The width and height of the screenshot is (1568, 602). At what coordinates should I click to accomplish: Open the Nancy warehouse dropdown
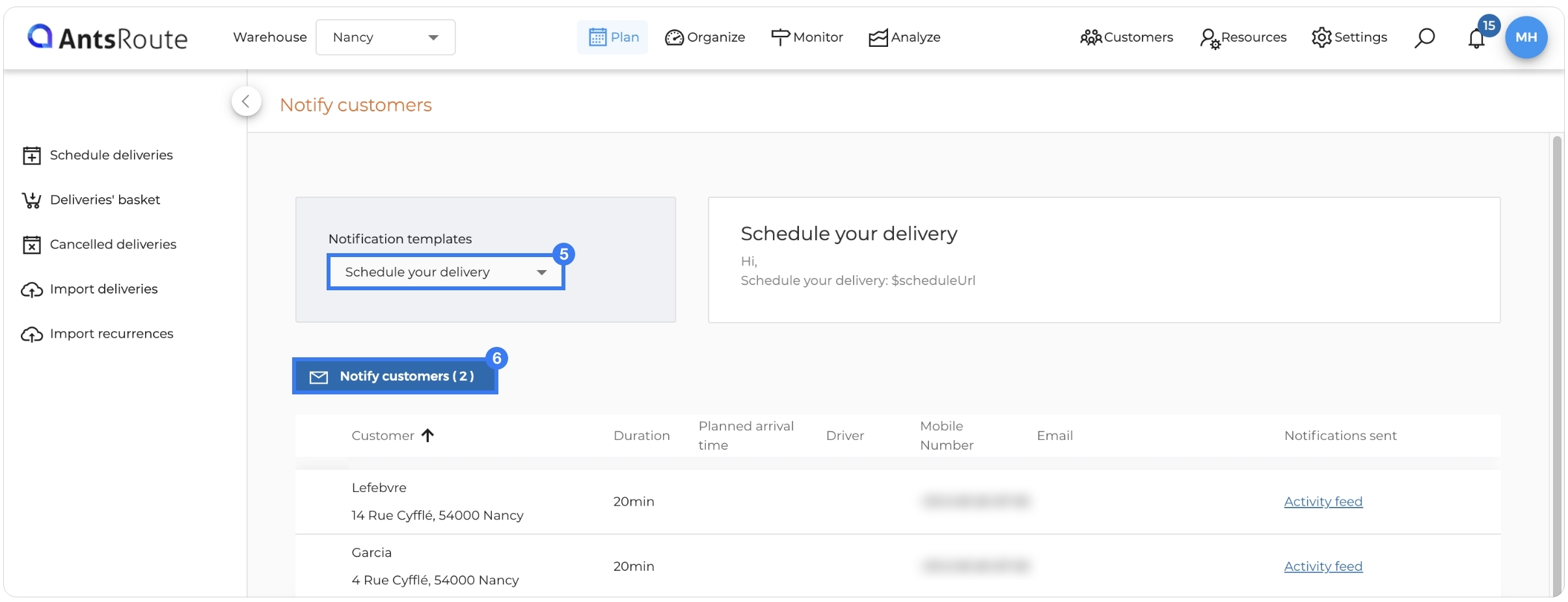point(385,37)
